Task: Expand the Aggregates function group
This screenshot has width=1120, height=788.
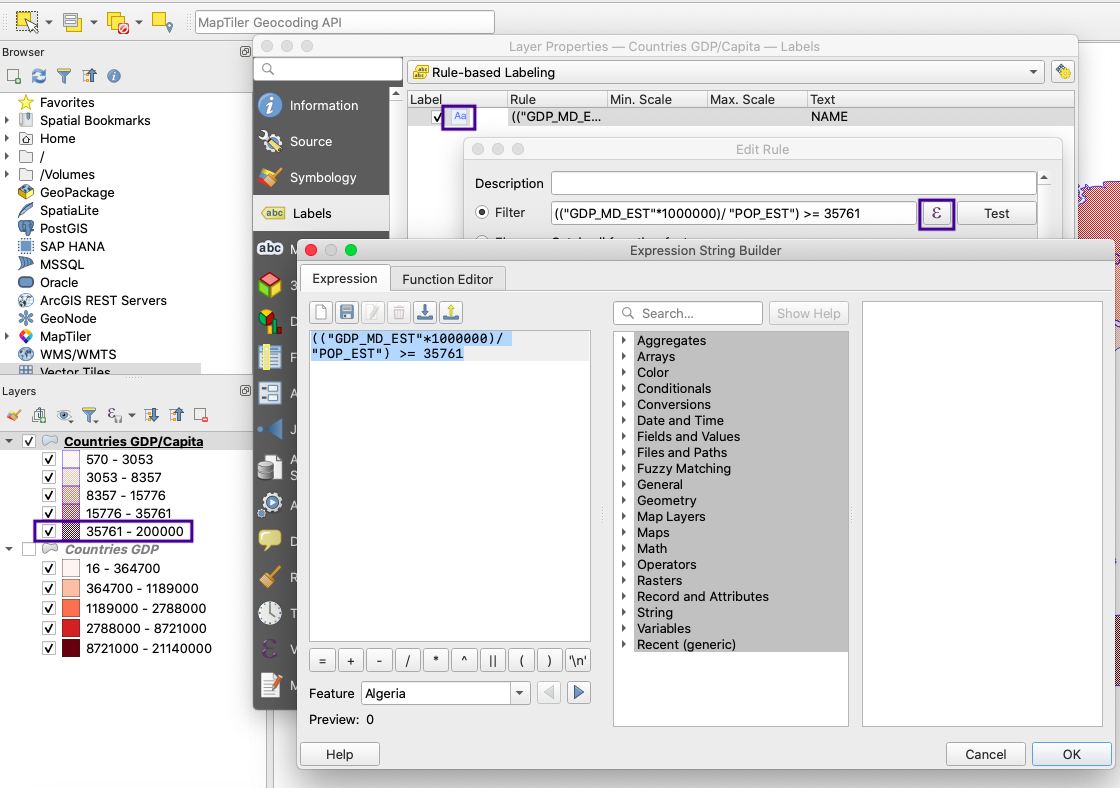Action: 624,341
